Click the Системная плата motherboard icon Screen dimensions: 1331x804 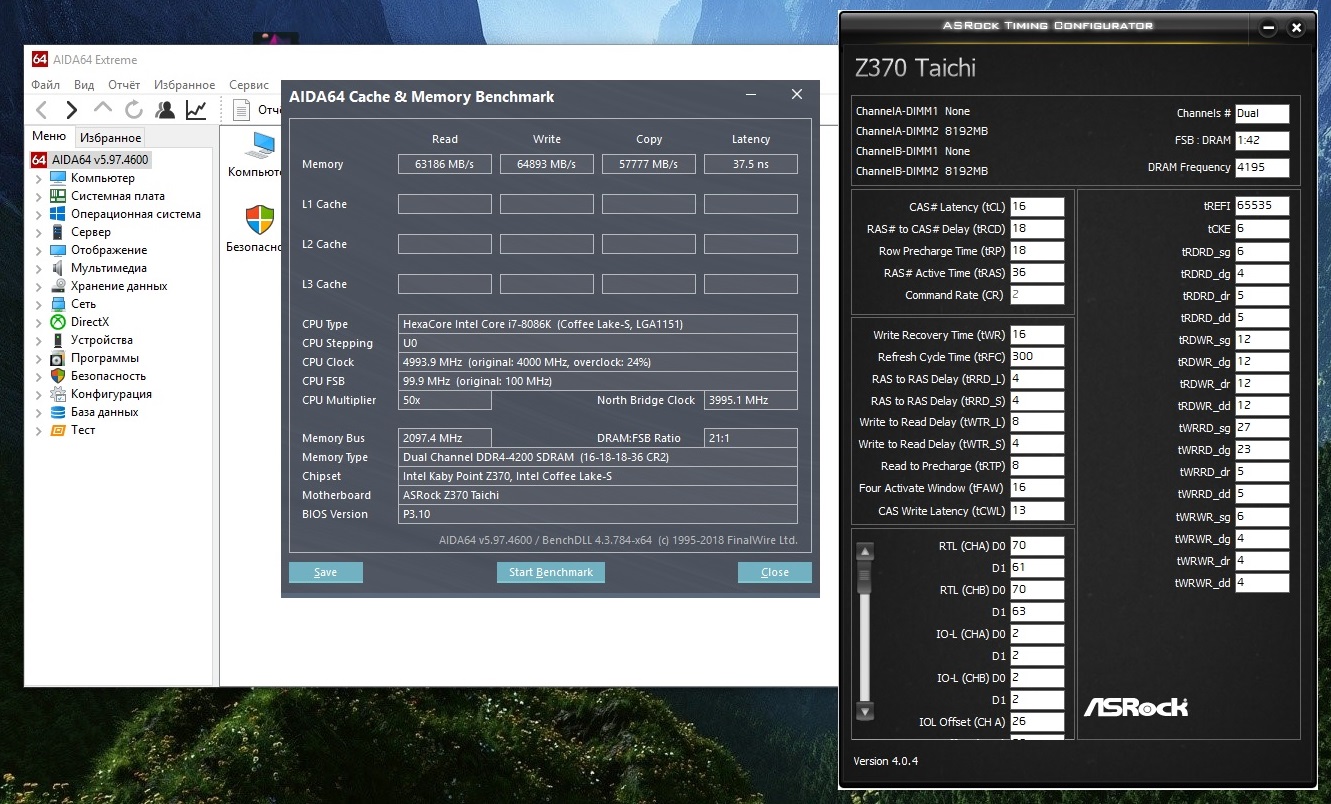click(x=58, y=196)
